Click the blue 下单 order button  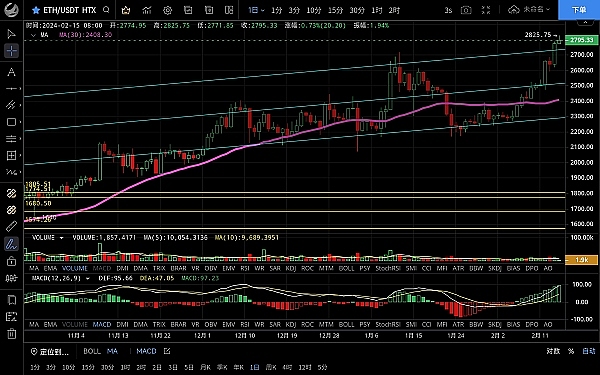click(x=579, y=10)
